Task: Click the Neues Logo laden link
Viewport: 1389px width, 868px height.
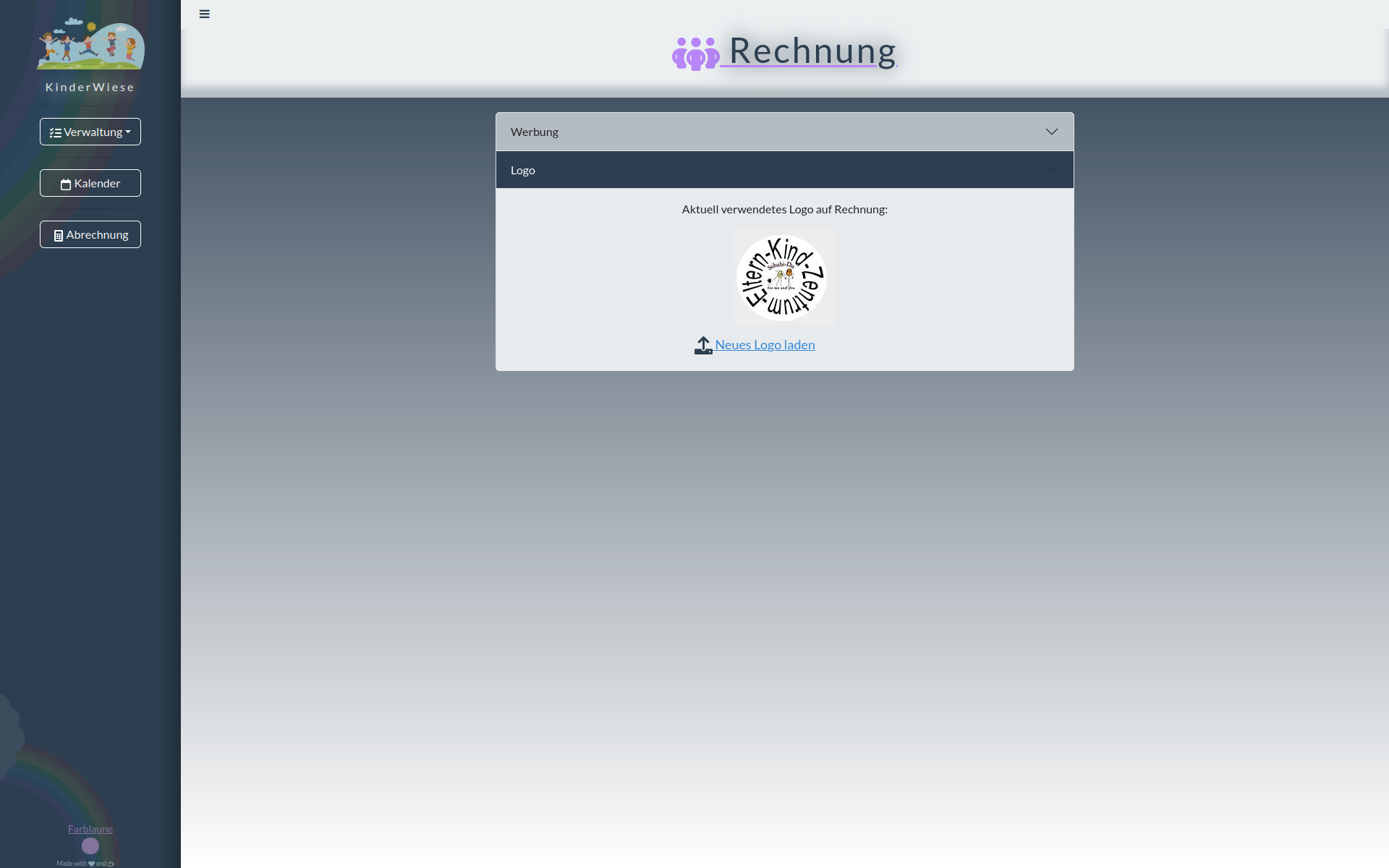Action: click(765, 345)
